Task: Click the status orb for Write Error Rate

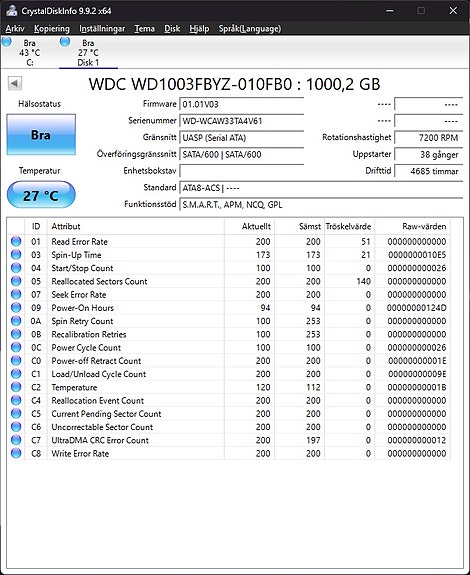Action: coord(16,453)
